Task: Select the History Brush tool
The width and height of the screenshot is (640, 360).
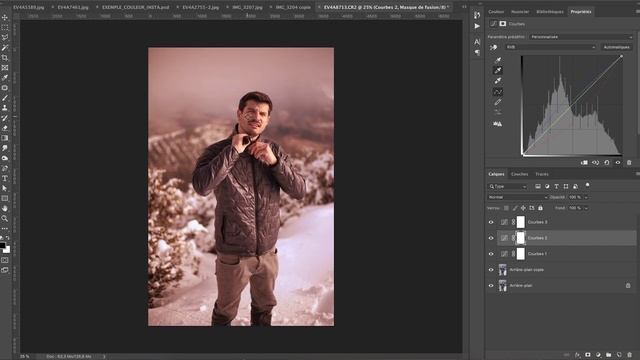Action: (x=5, y=118)
